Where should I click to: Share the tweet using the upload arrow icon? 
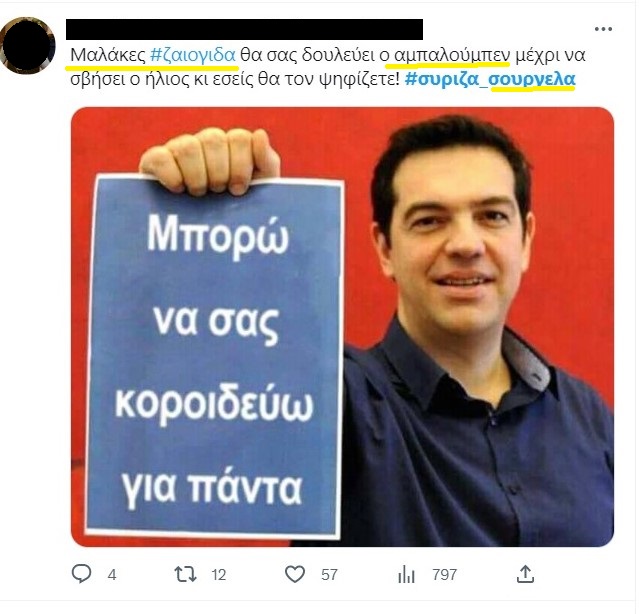(525, 574)
